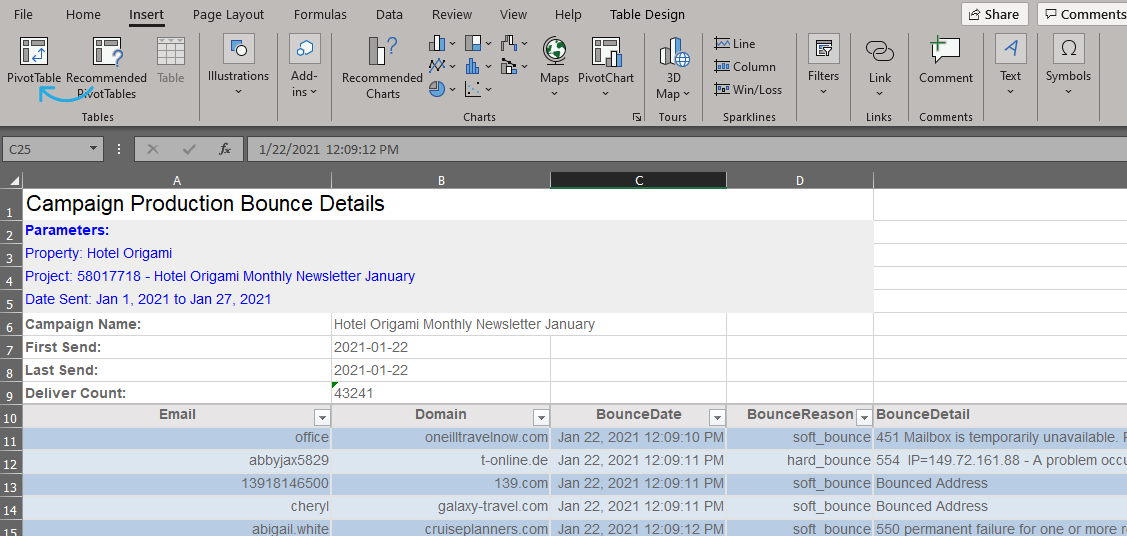The height and width of the screenshot is (536, 1127).
Task: Insert a hierarchy chart
Action: click(x=473, y=44)
